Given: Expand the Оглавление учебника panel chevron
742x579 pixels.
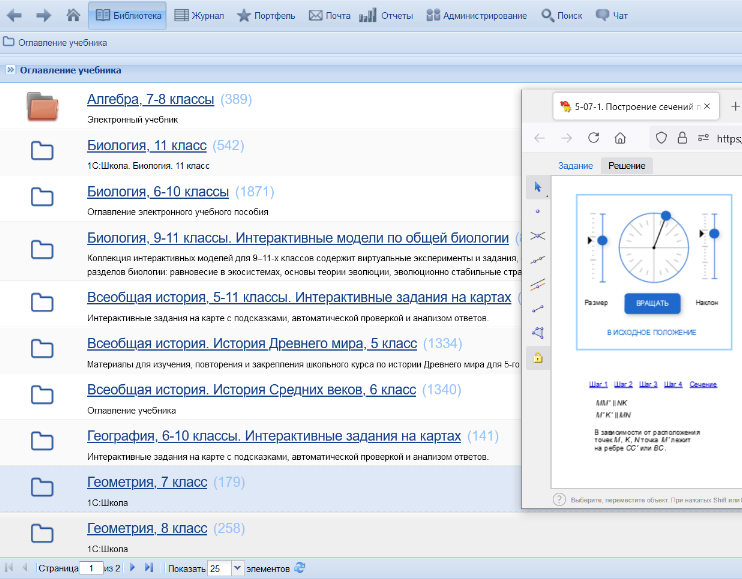Looking at the screenshot, I should click(10, 70).
